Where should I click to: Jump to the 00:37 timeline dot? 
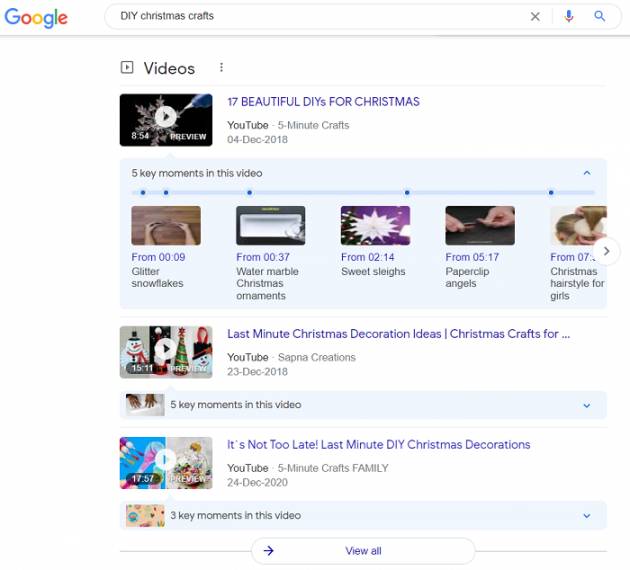(x=166, y=192)
